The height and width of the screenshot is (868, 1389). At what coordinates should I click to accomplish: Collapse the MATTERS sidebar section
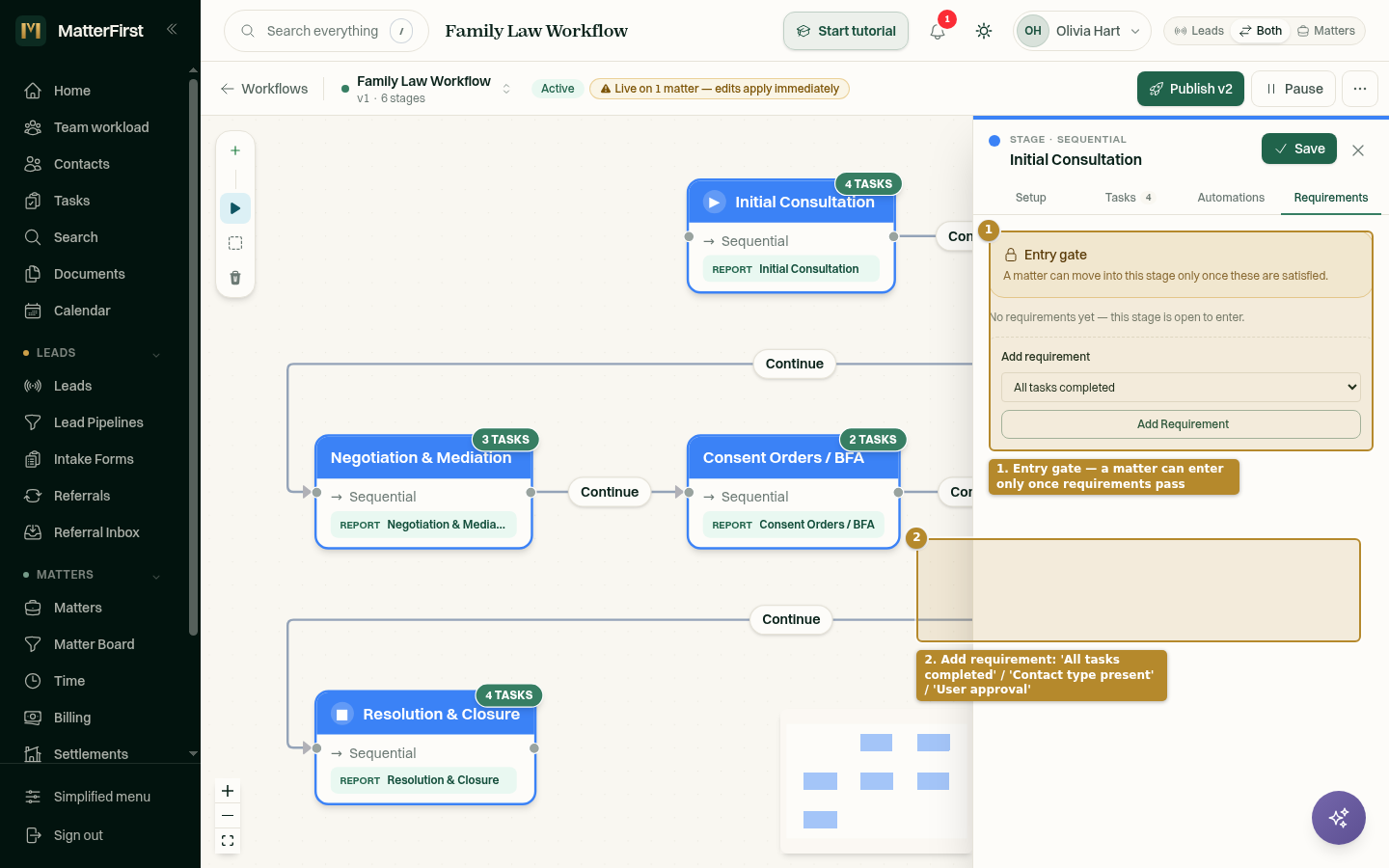pos(156,576)
